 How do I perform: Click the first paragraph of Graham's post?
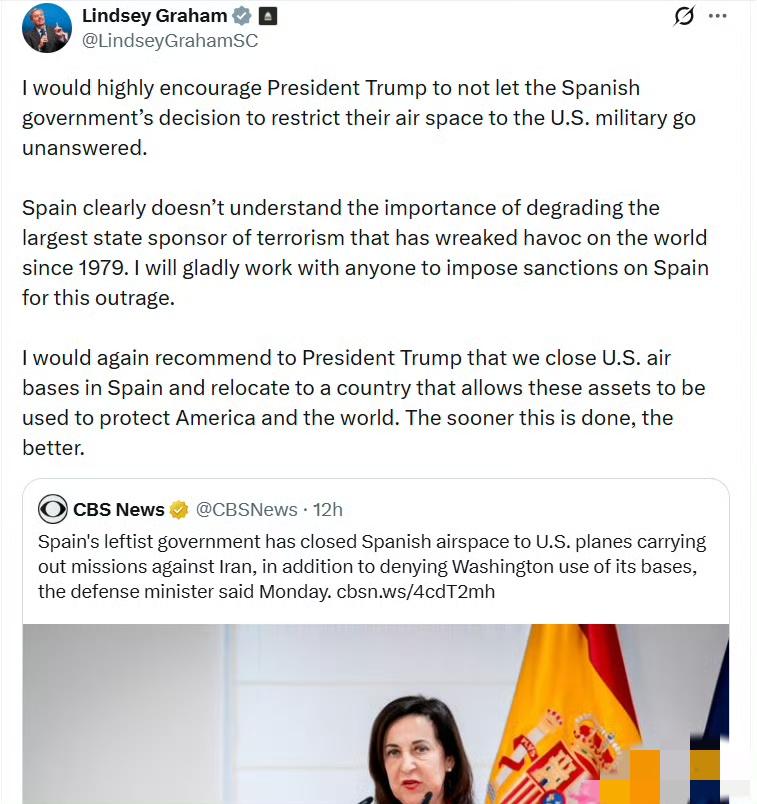358,118
